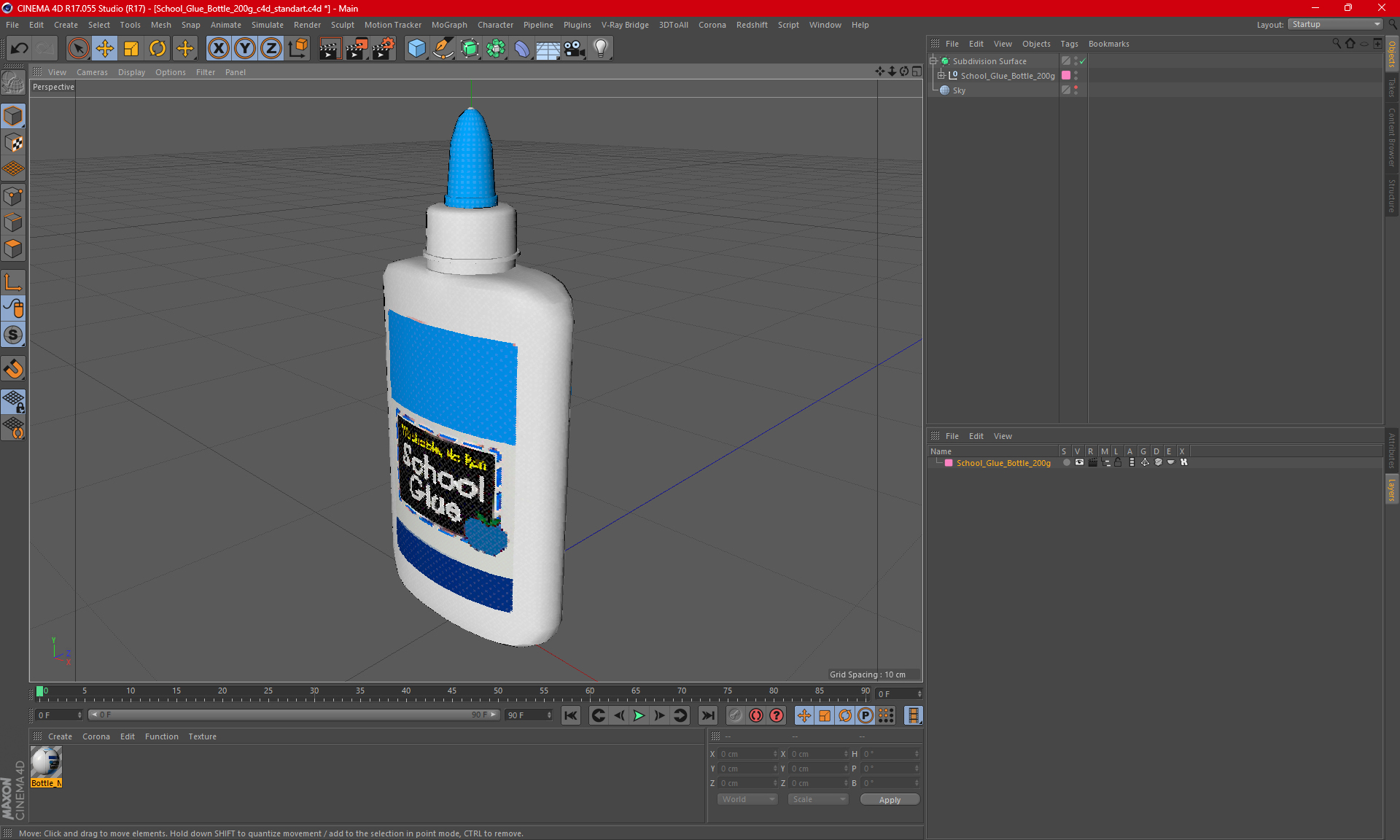Select the Bottle material thumbnail
1400x840 pixels.
click(x=46, y=762)
